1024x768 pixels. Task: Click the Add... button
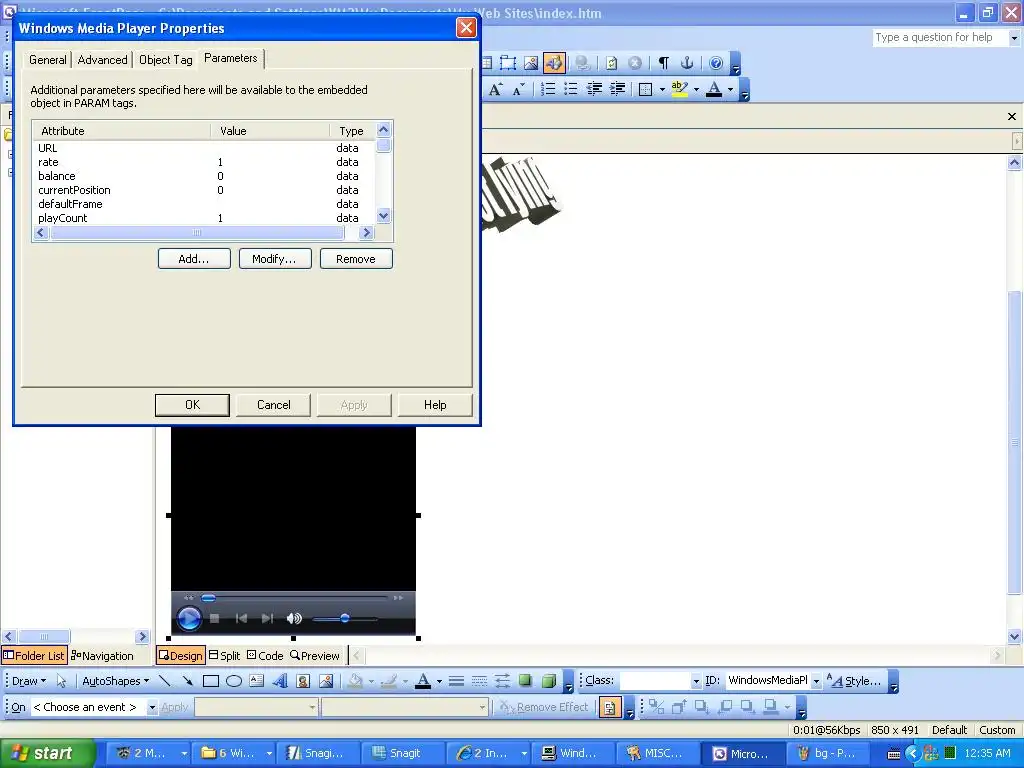click(194, 259)
